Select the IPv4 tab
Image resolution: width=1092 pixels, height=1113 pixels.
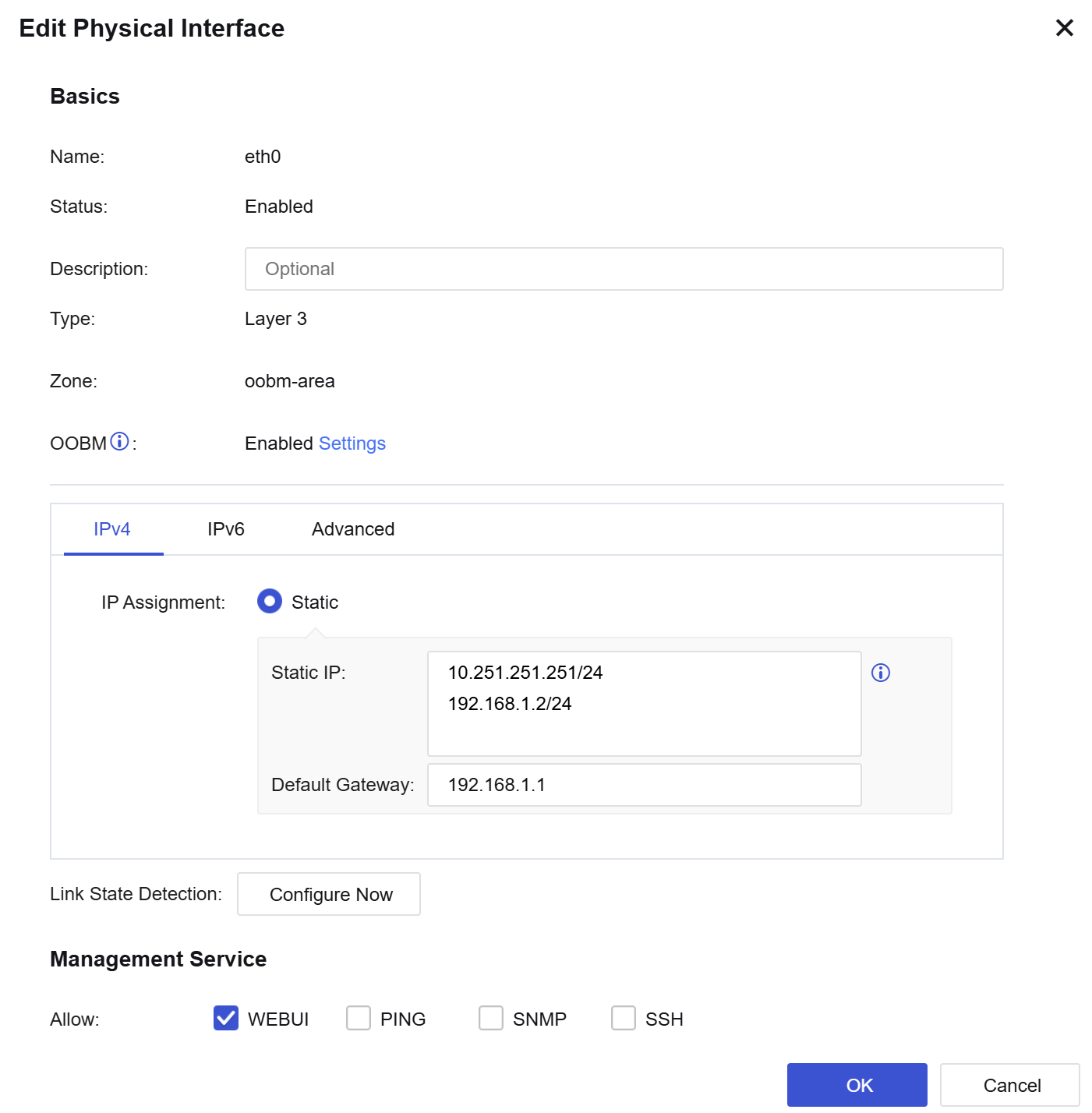click(x=112, y=529)
